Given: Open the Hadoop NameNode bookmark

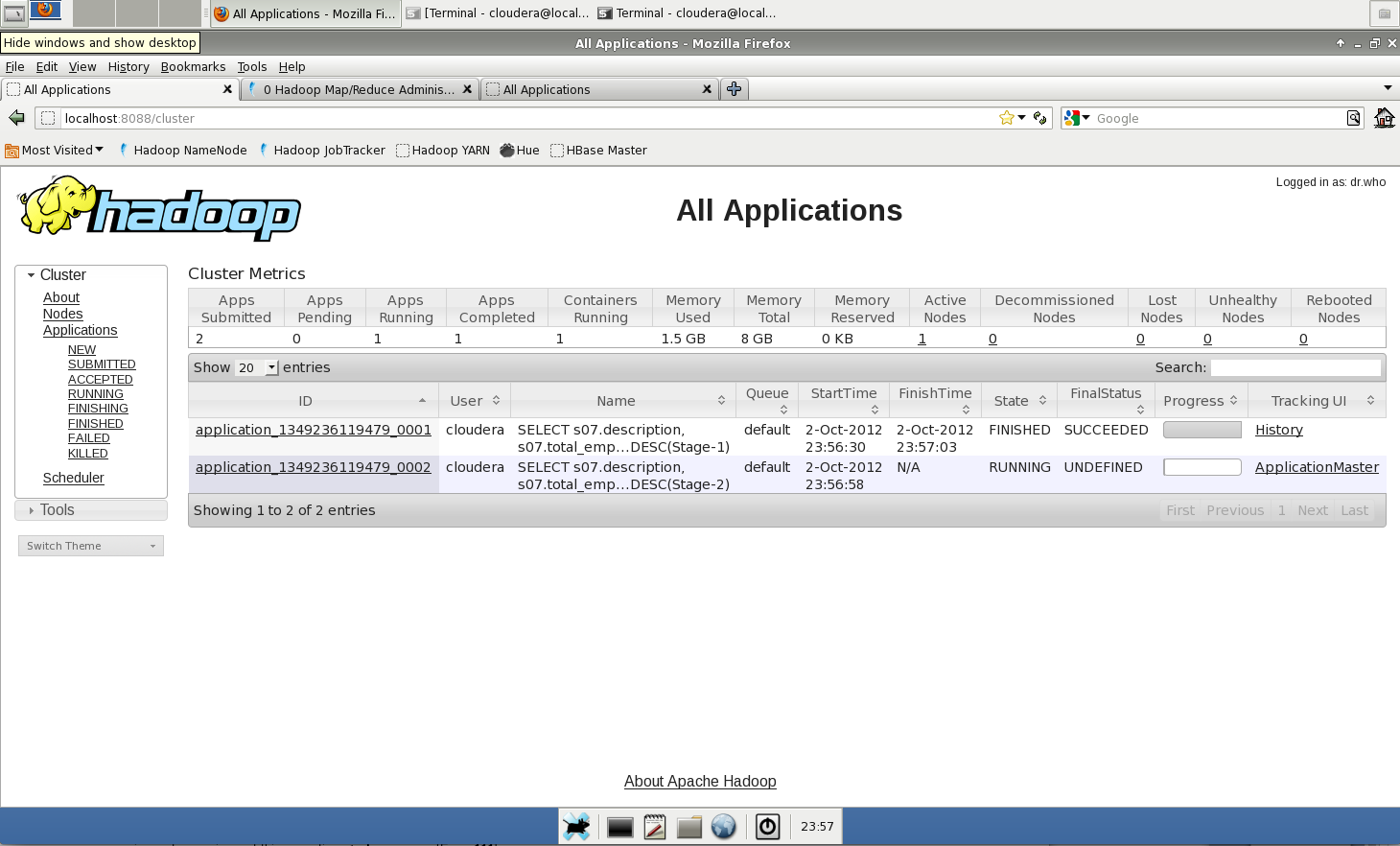Looking at the screenshot, I should click(x=181, y=151).
